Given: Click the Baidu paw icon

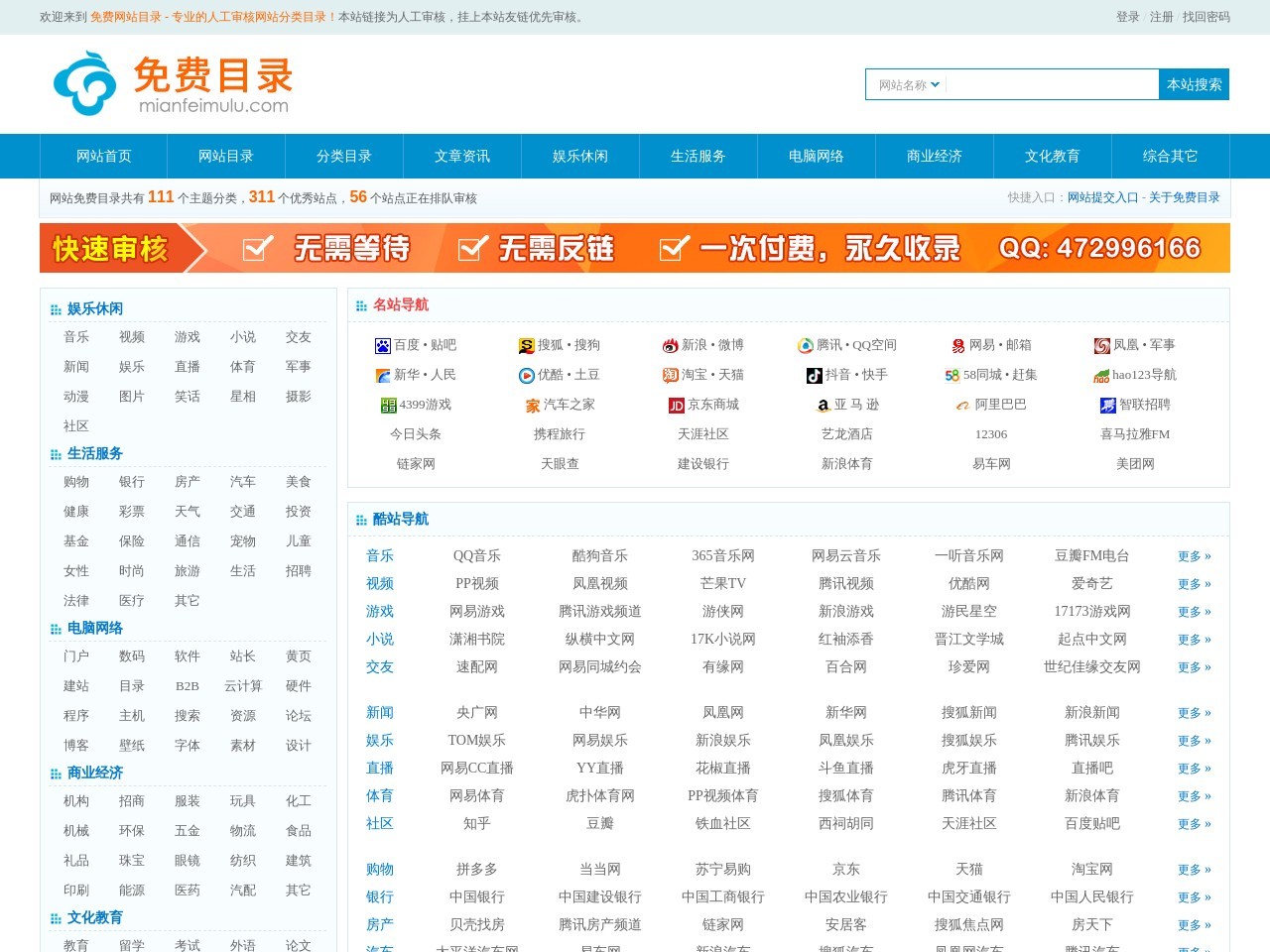Looking at the screenshot, I should coord(382,346).
